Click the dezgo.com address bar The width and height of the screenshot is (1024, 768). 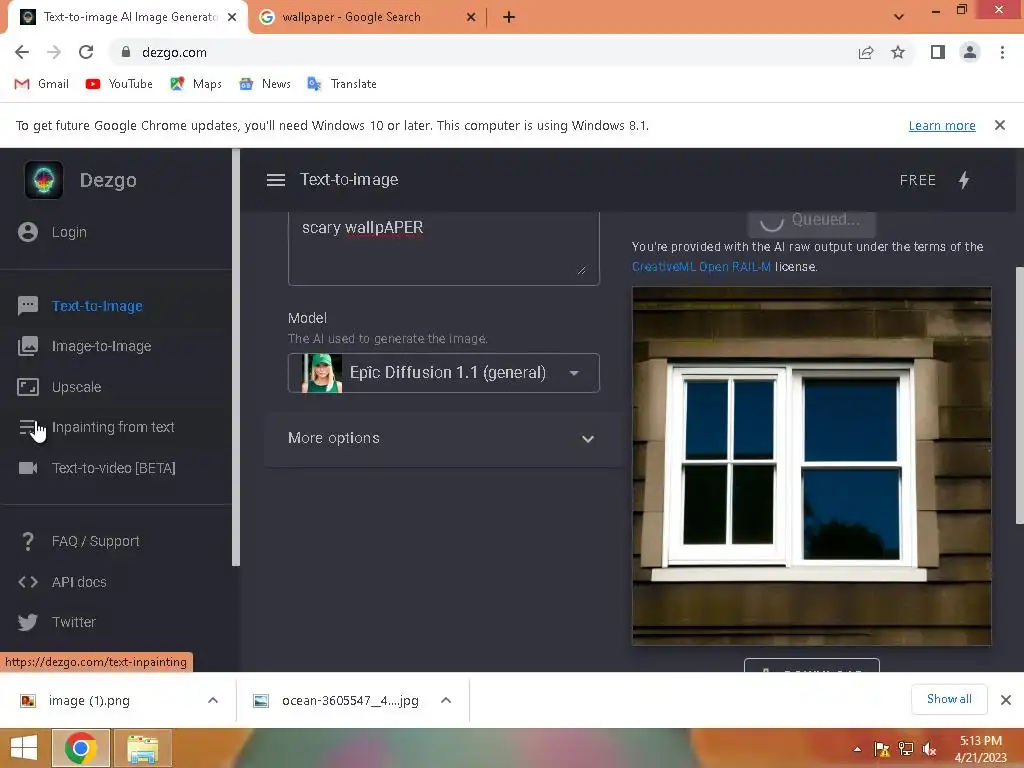483,52
